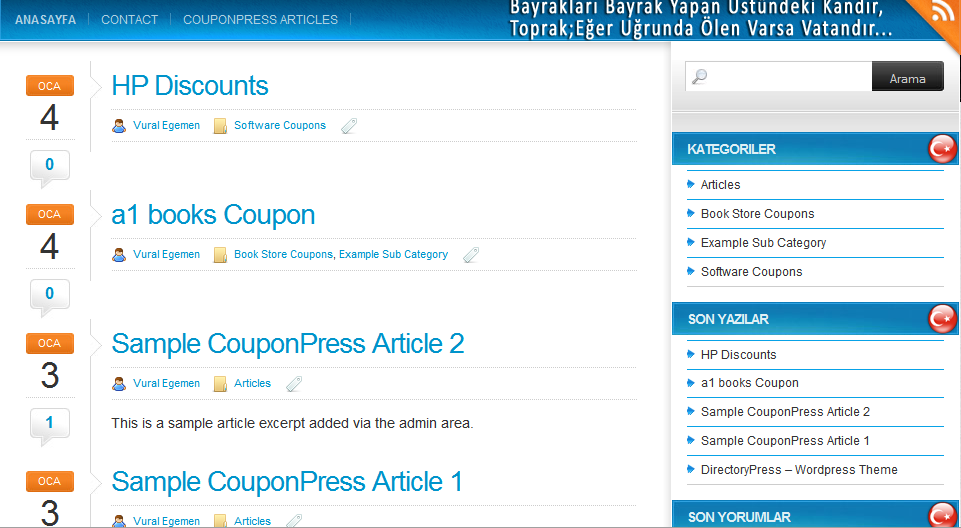Open Sample CouponPress Article 1 title
This screenshot has height=528, width=961.
(287, 481)
